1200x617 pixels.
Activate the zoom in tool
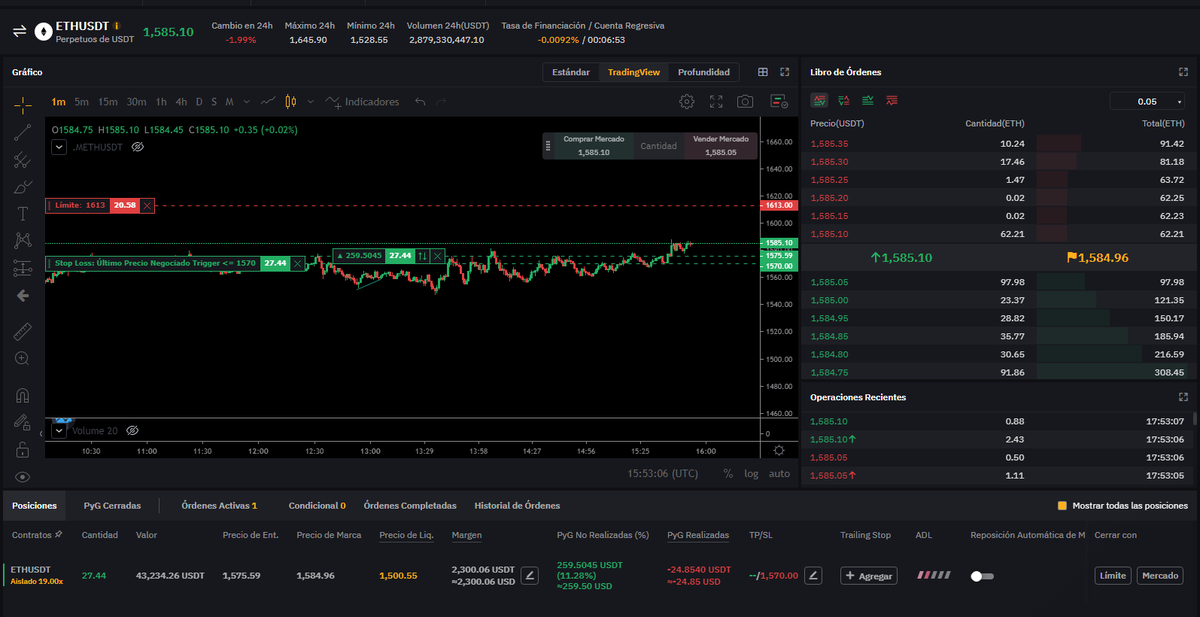coord(22,358)
